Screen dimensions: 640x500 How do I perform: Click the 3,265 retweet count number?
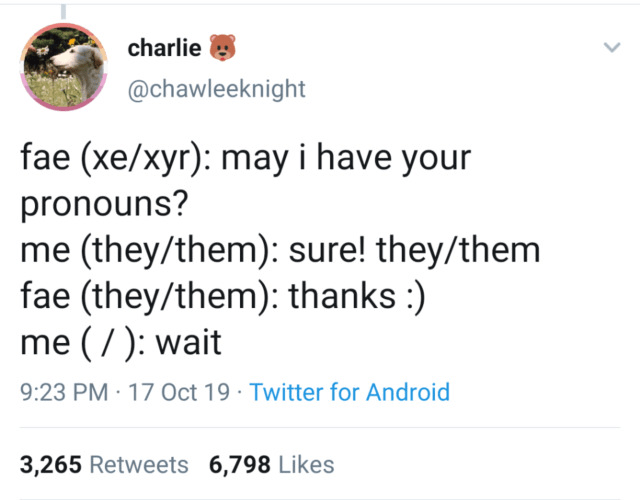coord(51,464)
